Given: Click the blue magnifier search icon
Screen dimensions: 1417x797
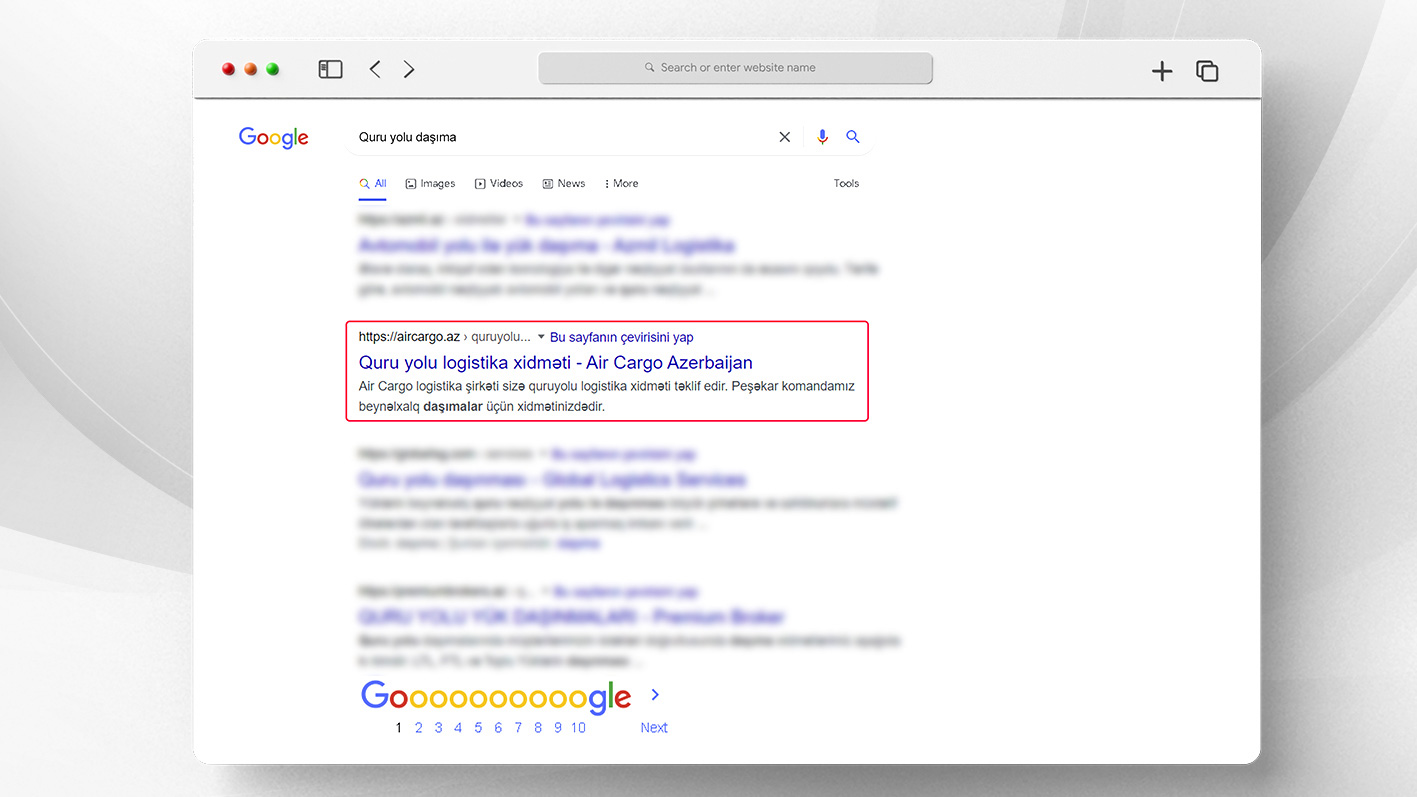Looking at the screenshot, I should click(853, 137).
